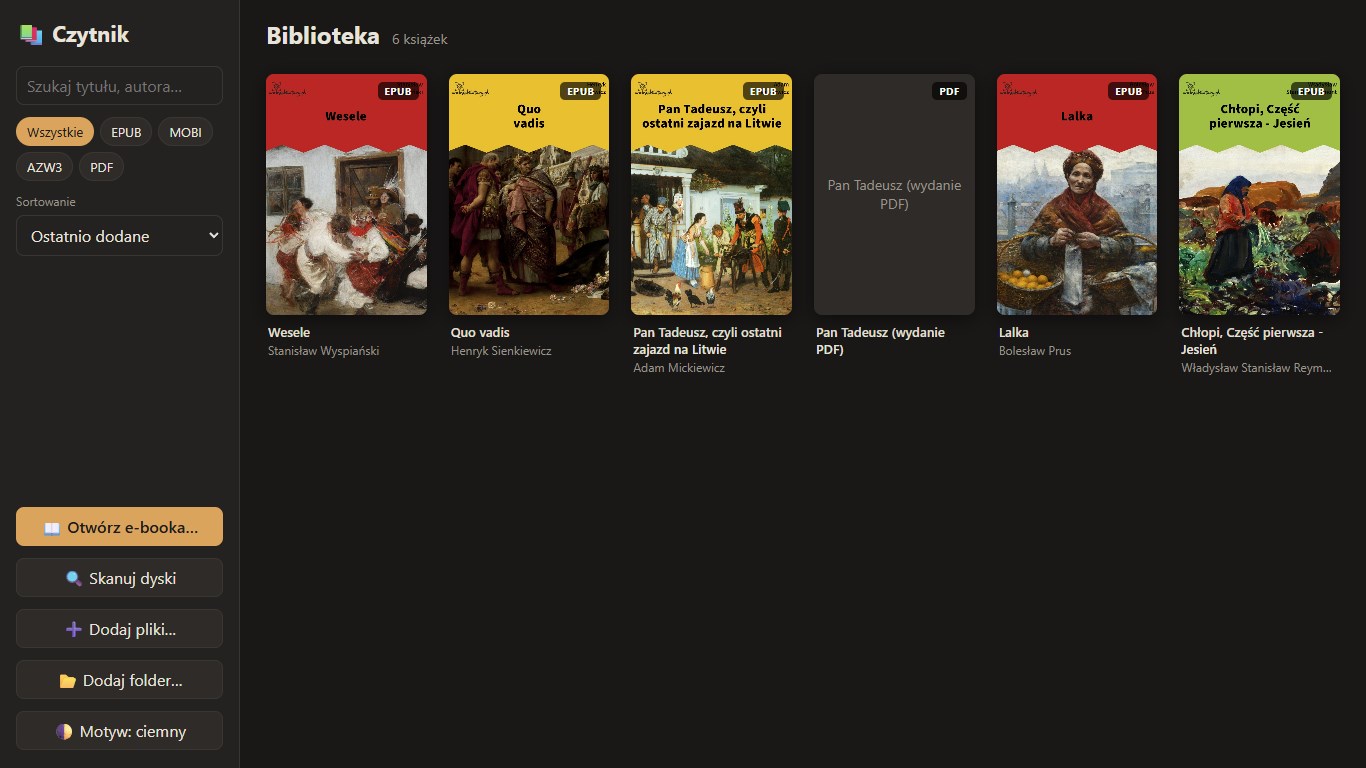The height and width of the screenshot is (768, 1366).
Task: Click author name Stanisław Wyspiański
Action: tap(324, 351)
